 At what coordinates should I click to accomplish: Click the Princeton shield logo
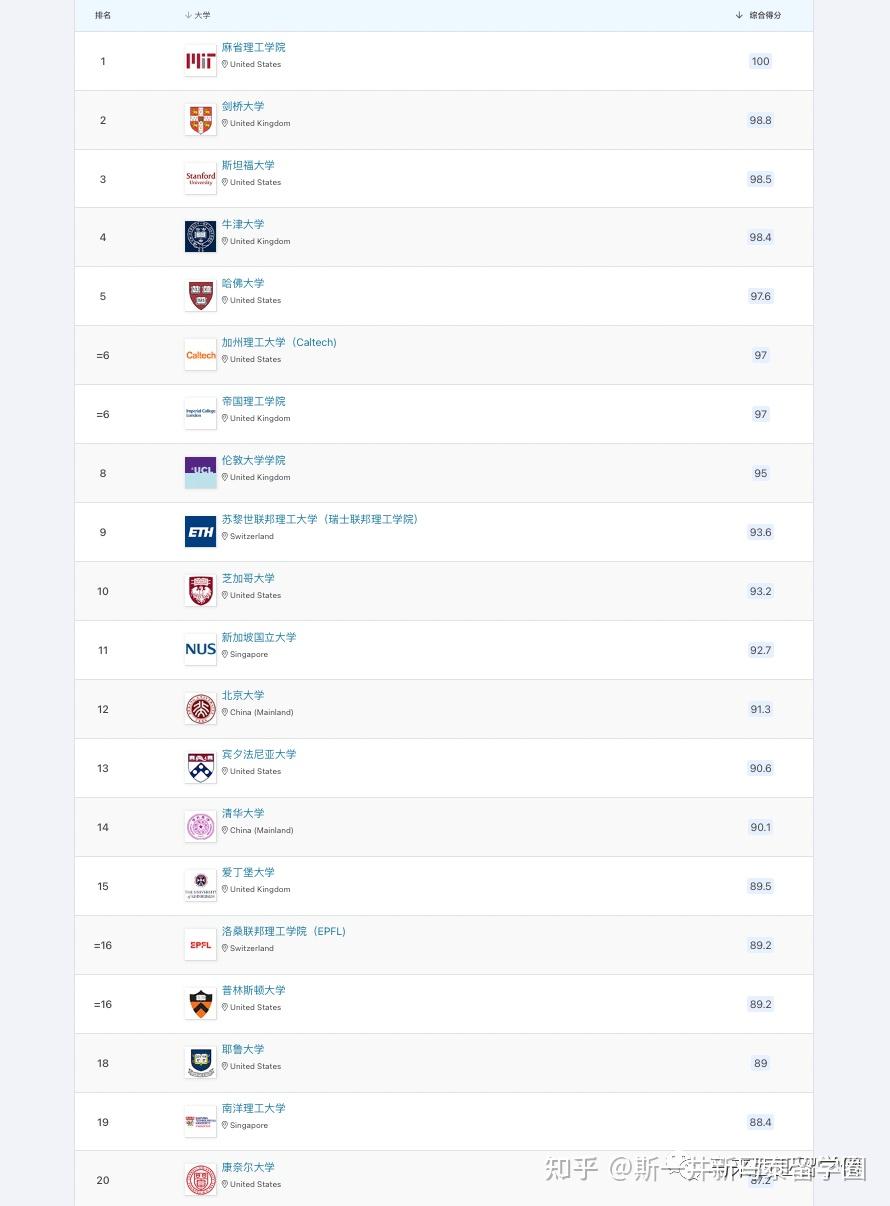[x=200, y=1004]
